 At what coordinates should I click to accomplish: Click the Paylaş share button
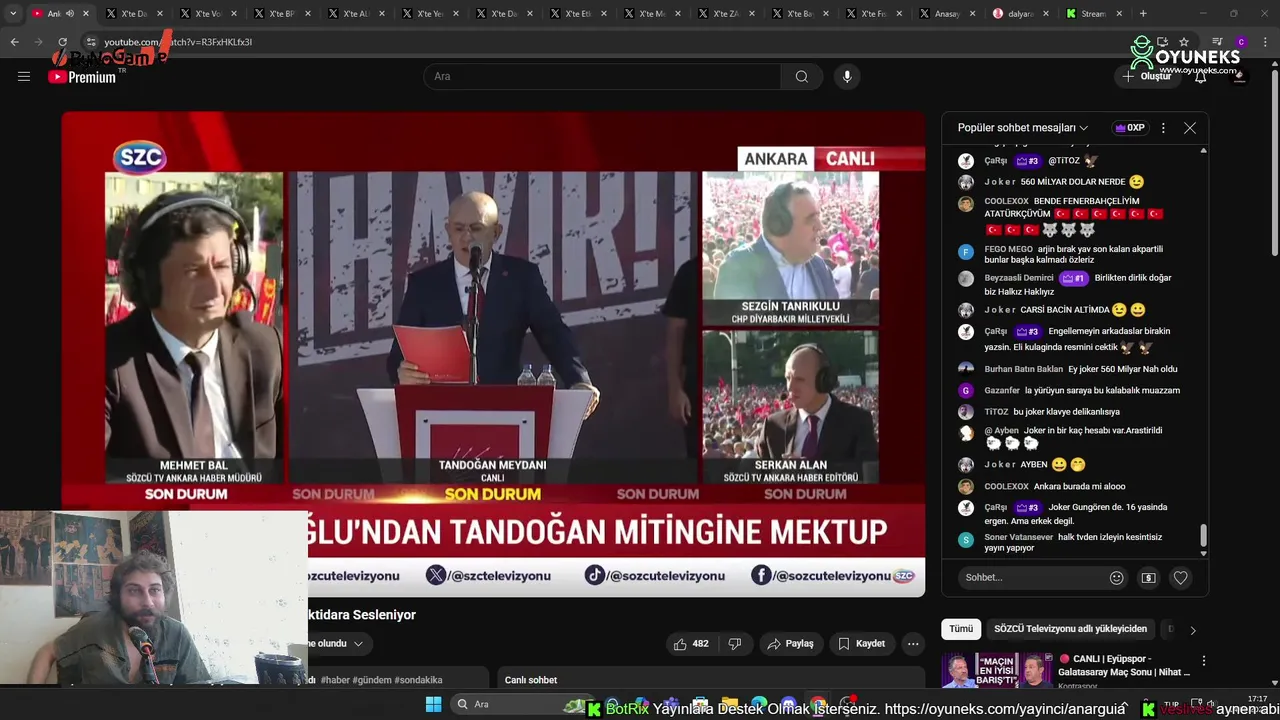790,644
